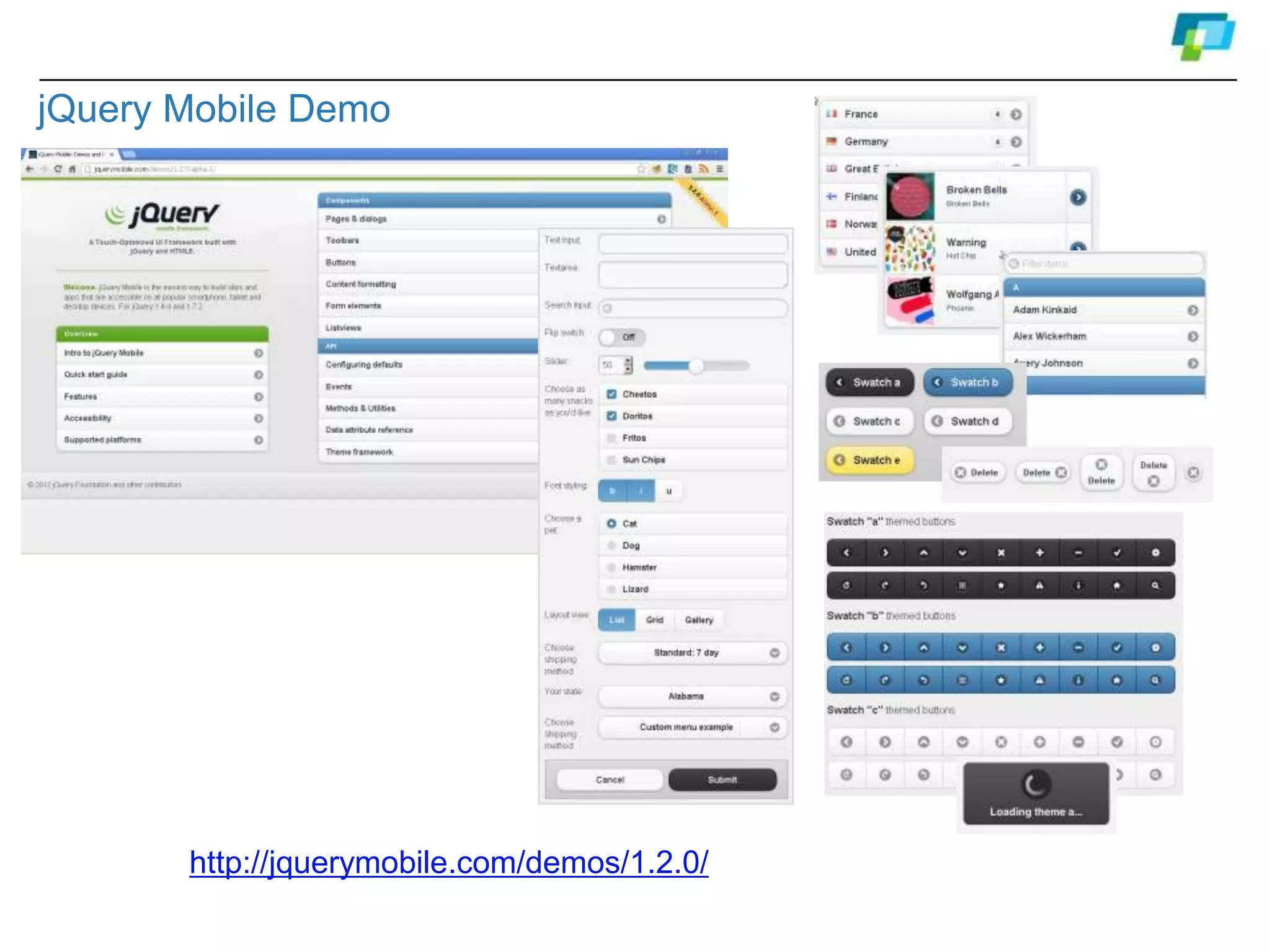Open the Features list item
1270x952 pixels.
[162, 396]
